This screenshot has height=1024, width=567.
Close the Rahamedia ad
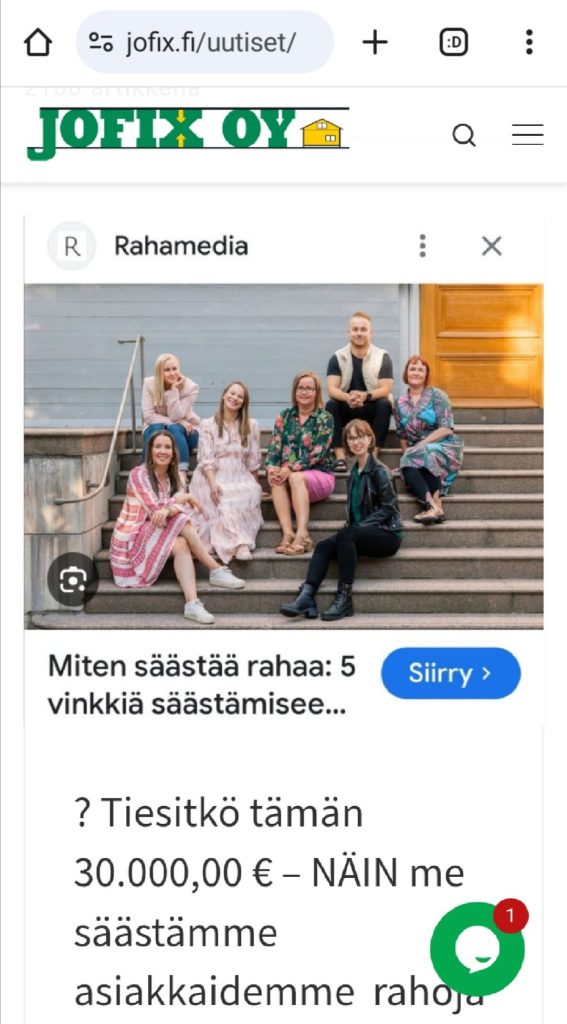[x=491, y=246]
